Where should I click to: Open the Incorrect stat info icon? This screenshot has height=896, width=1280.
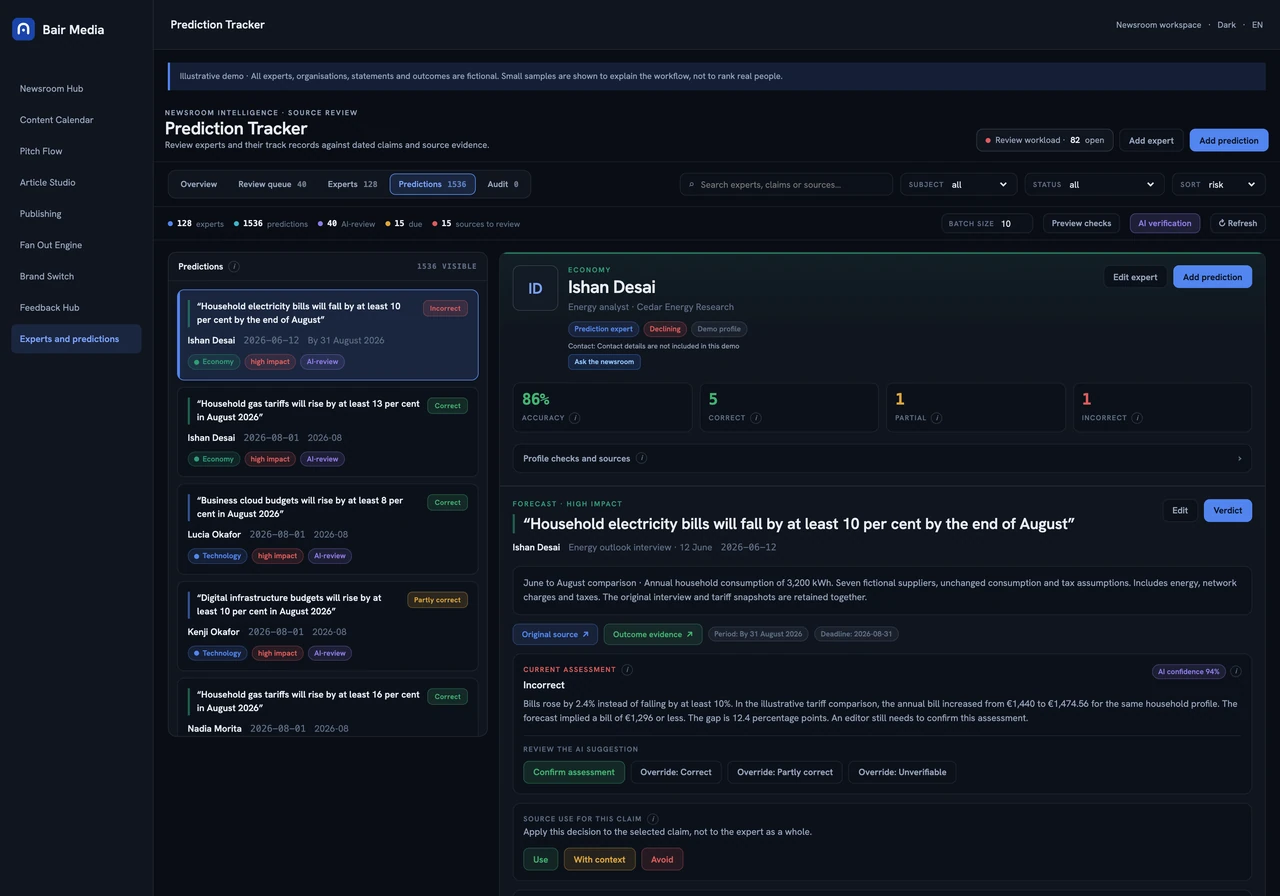(x=1137, y=418)
